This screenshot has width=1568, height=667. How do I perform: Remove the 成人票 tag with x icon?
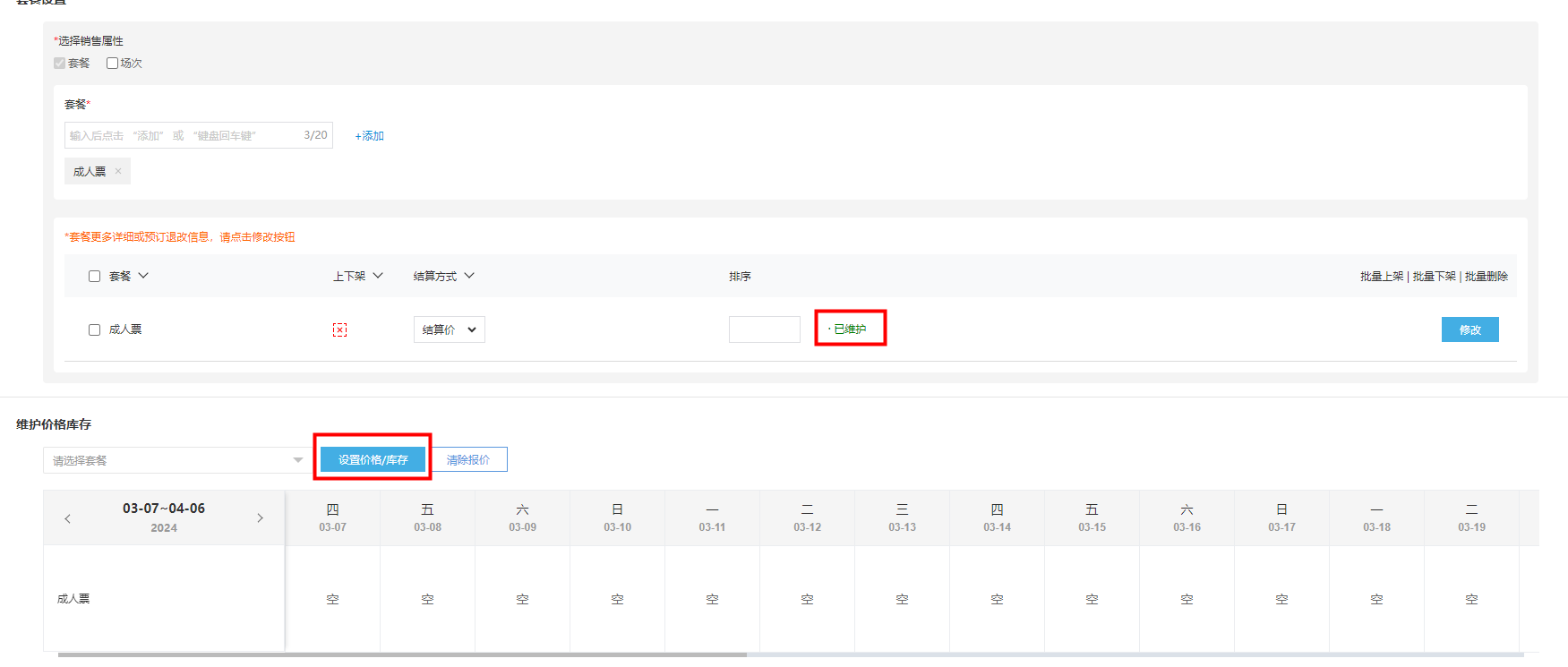pyautogui.click(x=118, y=171)
